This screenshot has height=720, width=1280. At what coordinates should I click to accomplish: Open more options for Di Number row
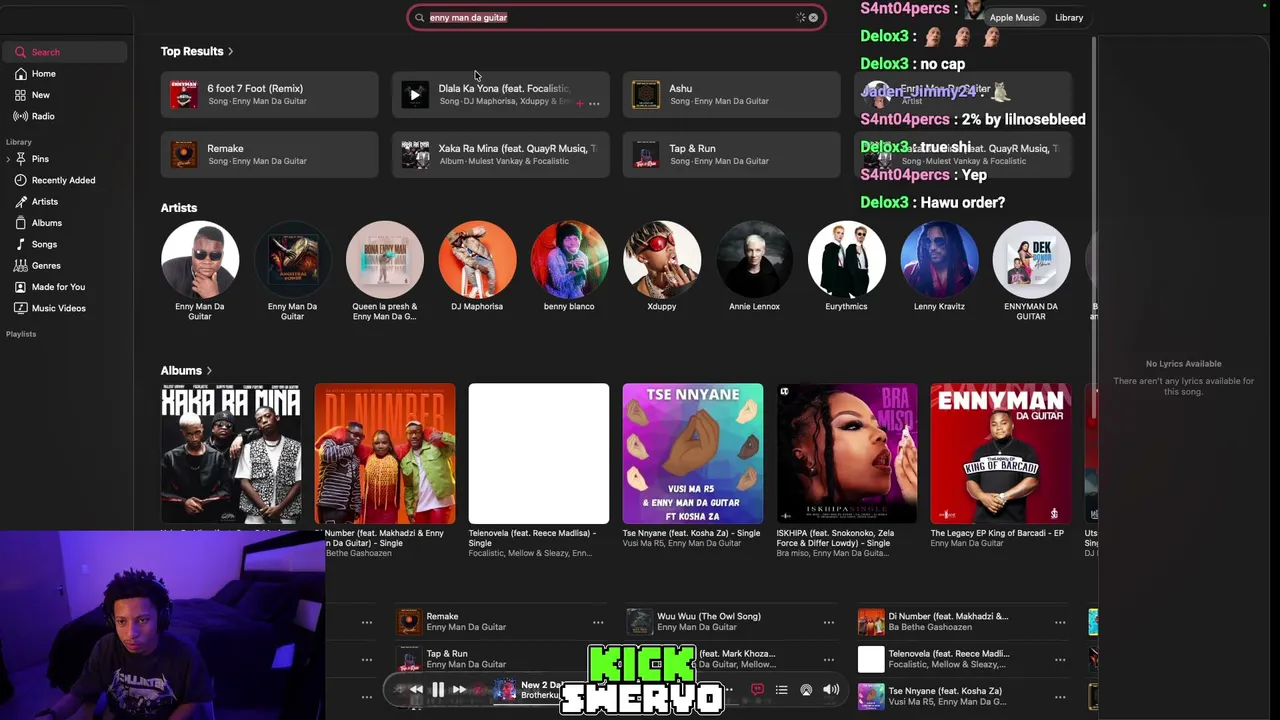point(1060,622)
